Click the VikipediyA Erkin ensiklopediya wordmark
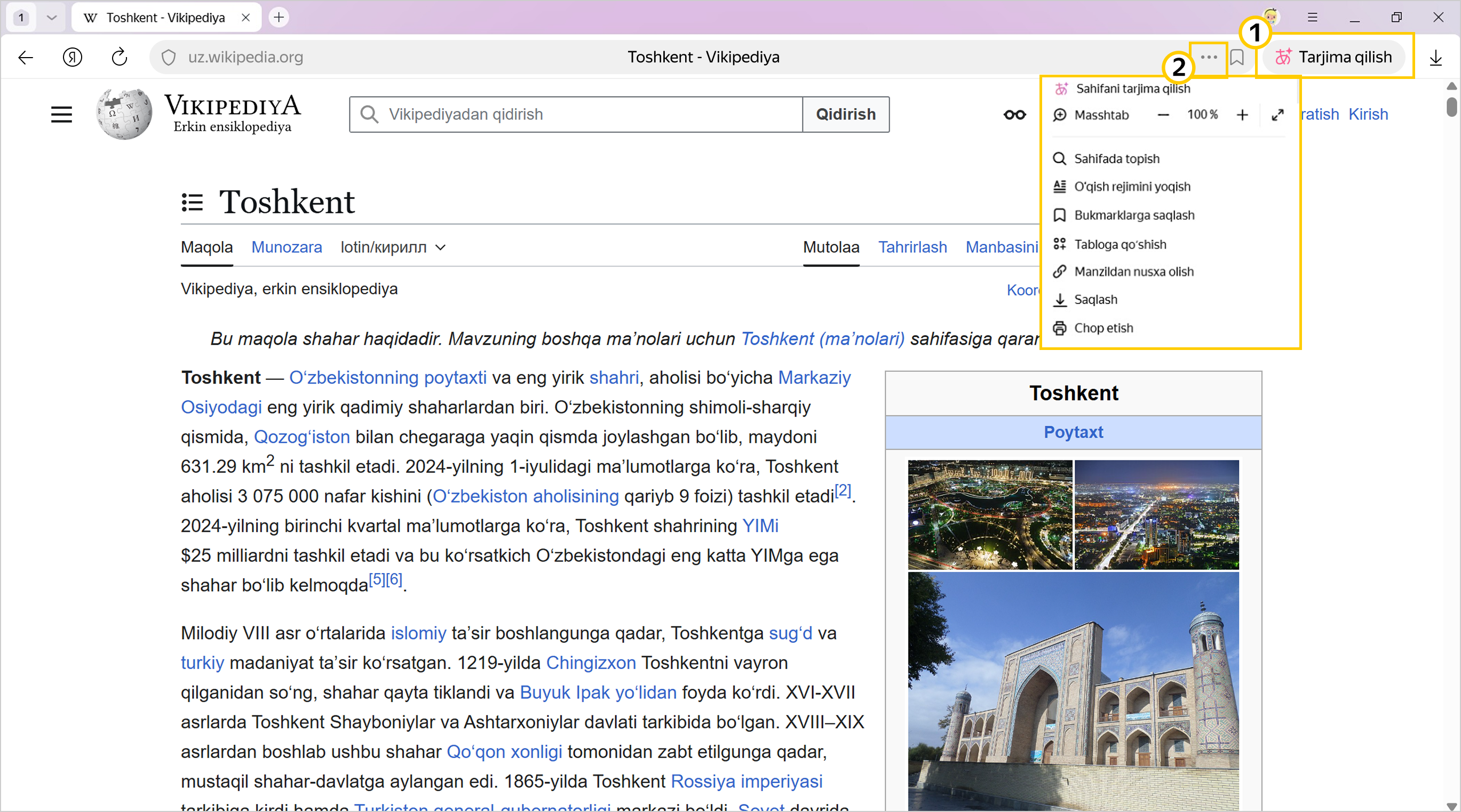This screenshot has height=812, width=1461. tap(233, 114)
